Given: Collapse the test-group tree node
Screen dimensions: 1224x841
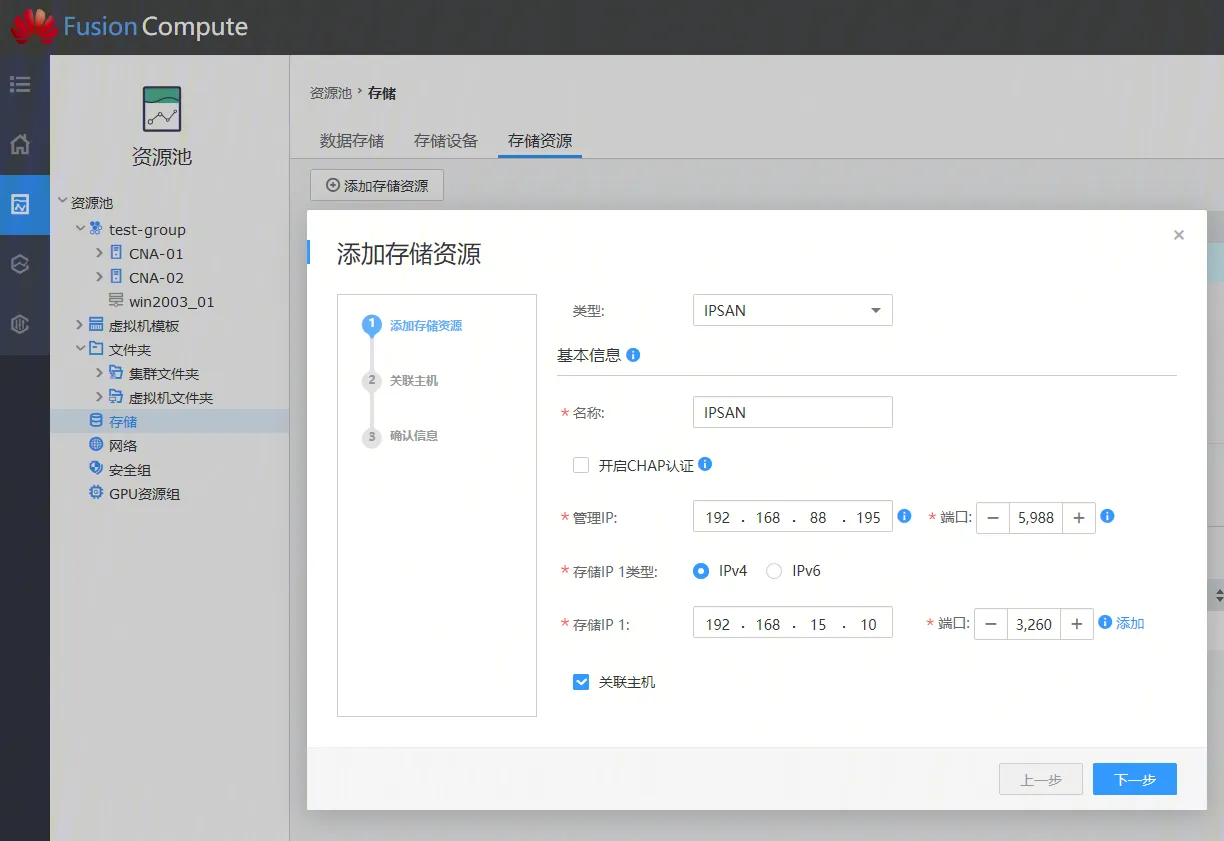Looking at the screenshot, I should [80, 229].
